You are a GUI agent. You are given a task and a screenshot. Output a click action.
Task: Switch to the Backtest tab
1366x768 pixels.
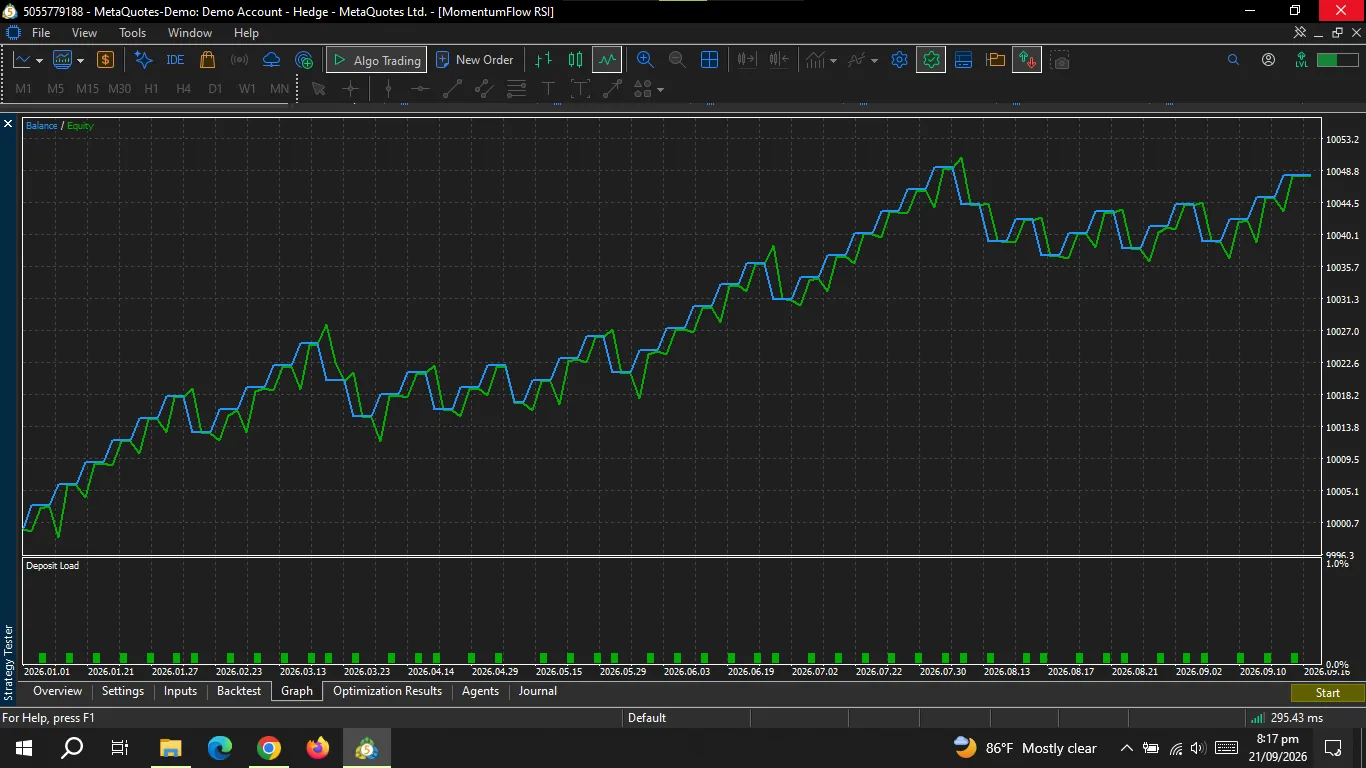pos(239,691)
